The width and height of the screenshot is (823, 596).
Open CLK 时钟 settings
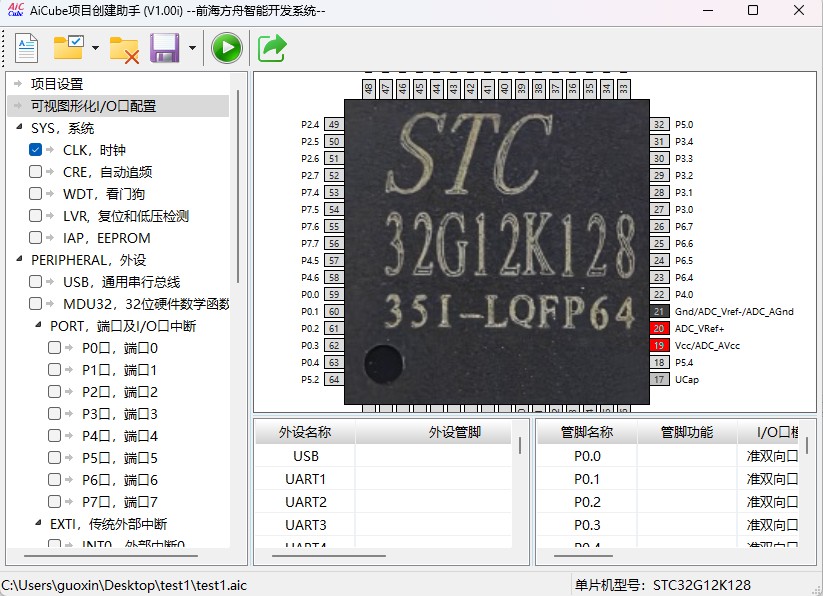click(x=94, y=150)
